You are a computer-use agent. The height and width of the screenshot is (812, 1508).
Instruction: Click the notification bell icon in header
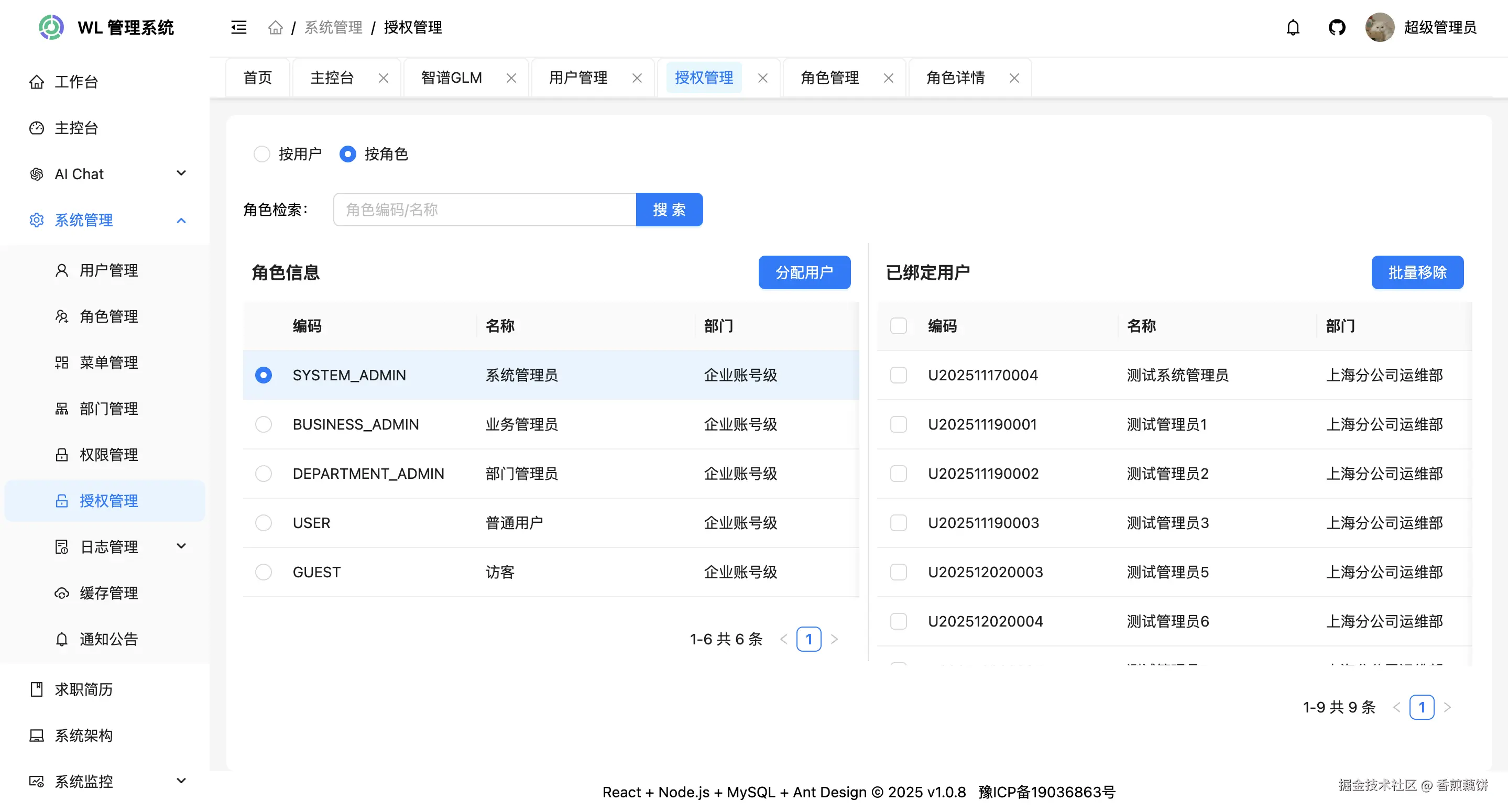click(1293, 28)
